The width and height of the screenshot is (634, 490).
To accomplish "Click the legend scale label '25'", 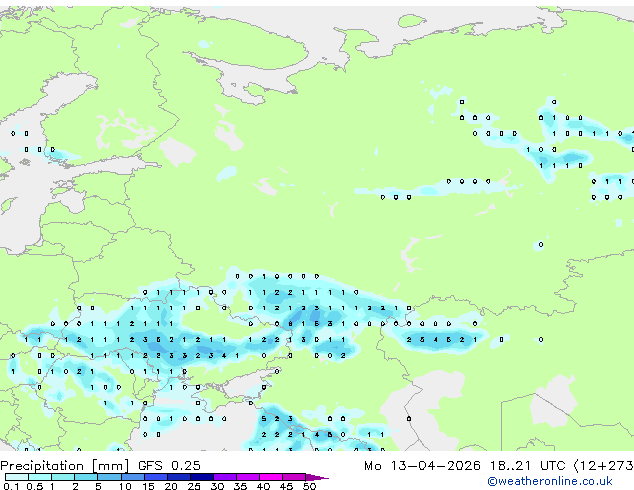I will click(x=194, y=486).
